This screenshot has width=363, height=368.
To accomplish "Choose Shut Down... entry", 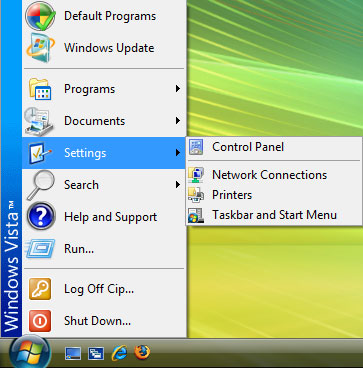I will (104, 321).
